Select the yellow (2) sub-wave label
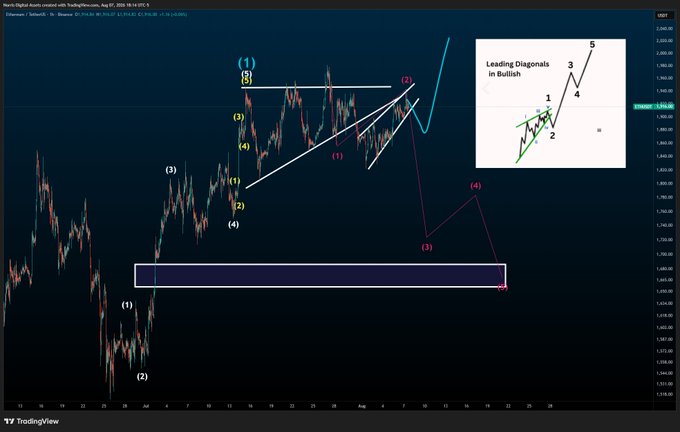The width and height of the screenshot is (680, 432). (x=239, y=206)
